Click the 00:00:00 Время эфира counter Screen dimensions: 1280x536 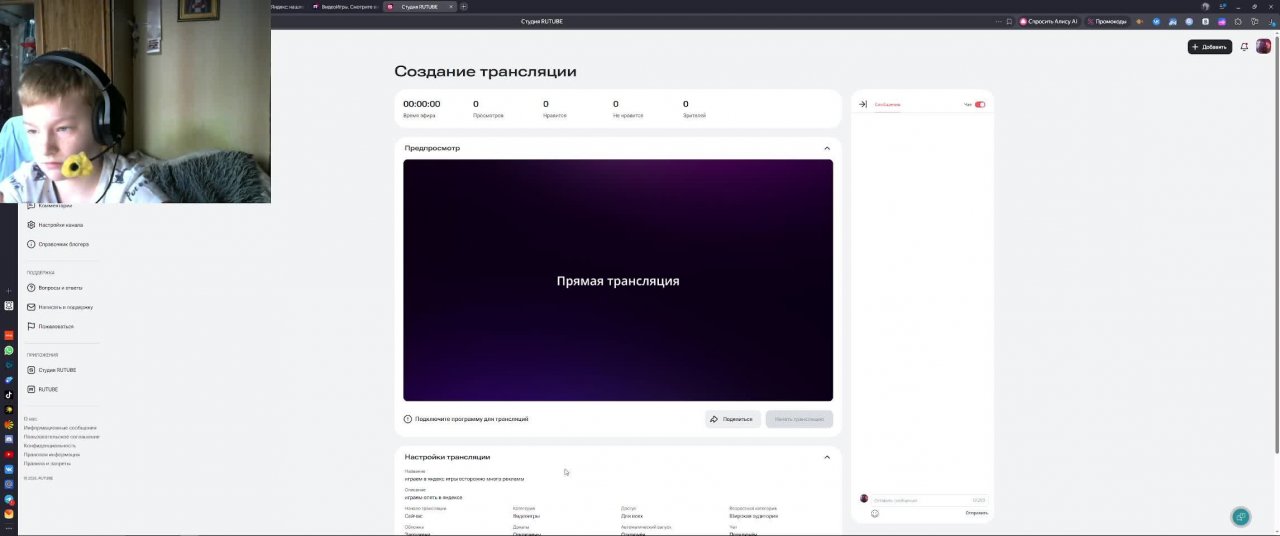click(x=421, y=104)
